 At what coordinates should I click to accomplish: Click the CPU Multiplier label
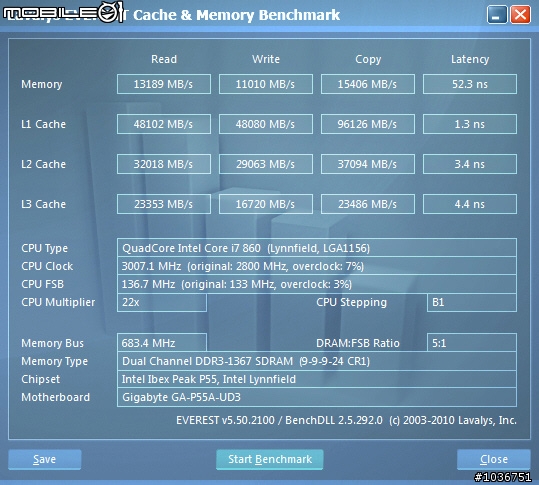pyautogui.click(x=58, y=302)
